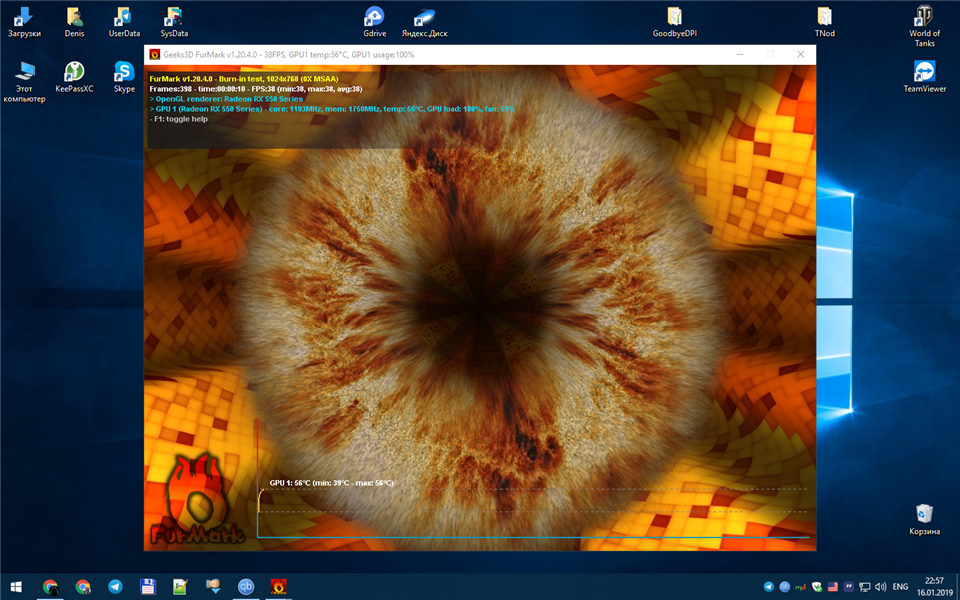Switch to the first Chrome taskbar icon

click(50, 587)
